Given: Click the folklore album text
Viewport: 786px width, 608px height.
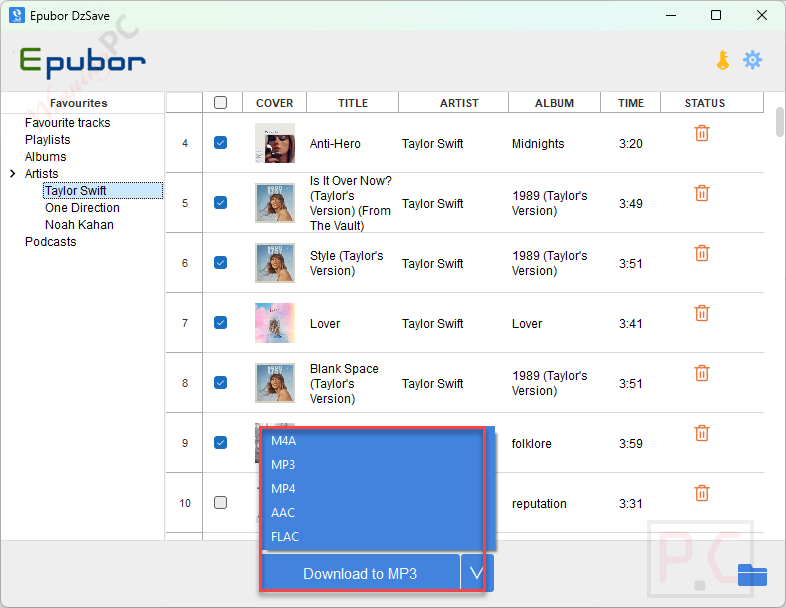Looking at the screenshot, I should pos(531,444).
